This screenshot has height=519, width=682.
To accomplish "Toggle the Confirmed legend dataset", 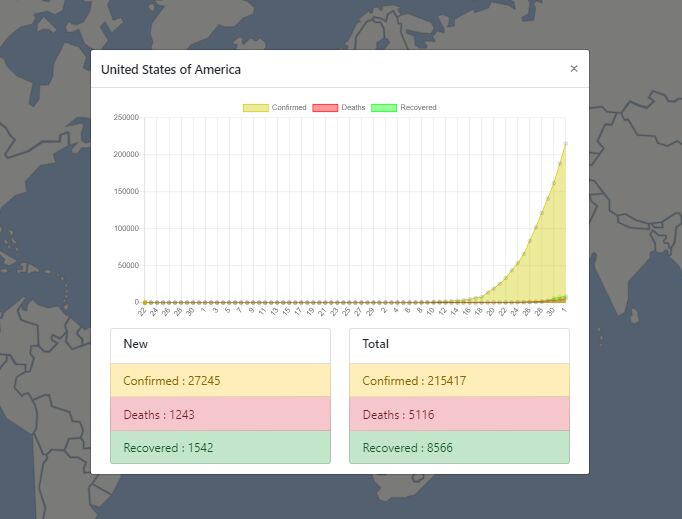I will tap(274, 107).
